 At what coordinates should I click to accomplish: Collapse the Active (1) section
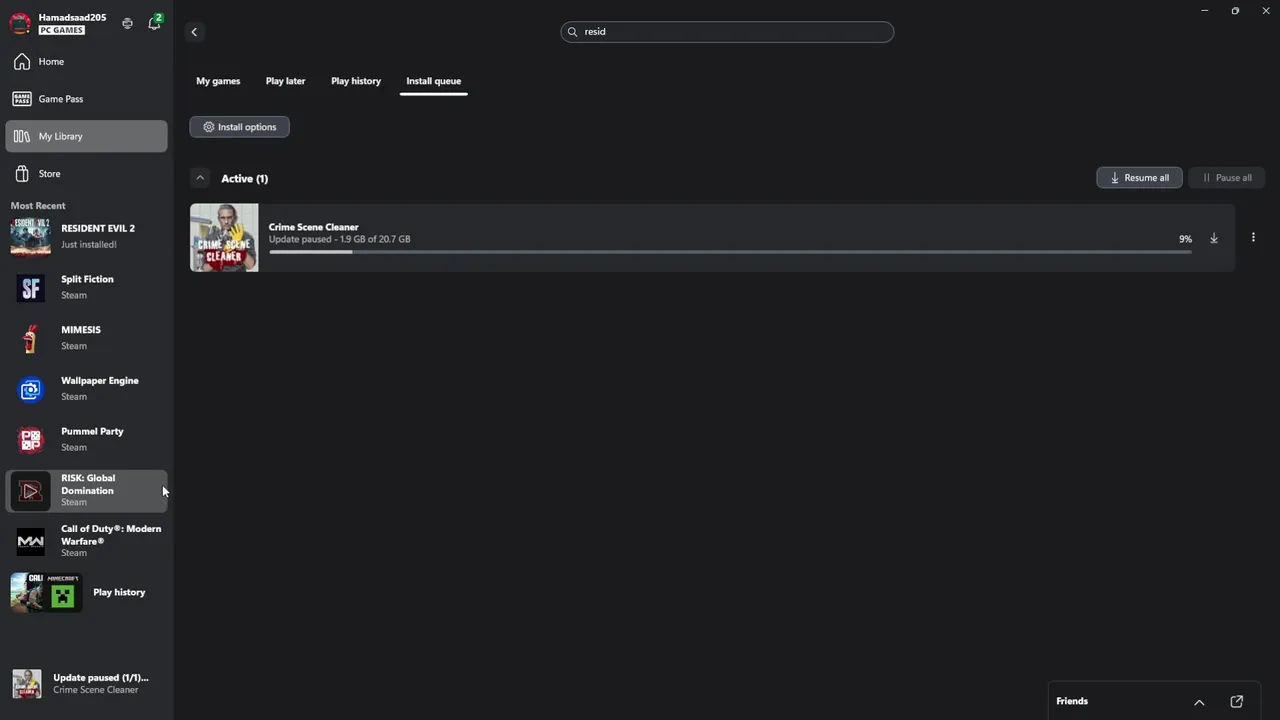[200, 178]
